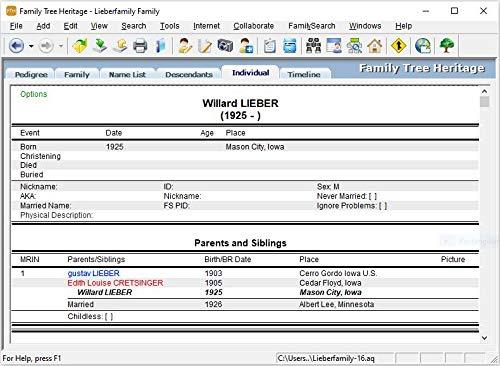Image resolution: width=500 pixels, height=366 pixels.
Task: Click the Lieberfamily-16.aq file path in status bar
Action: coord(326,358)
